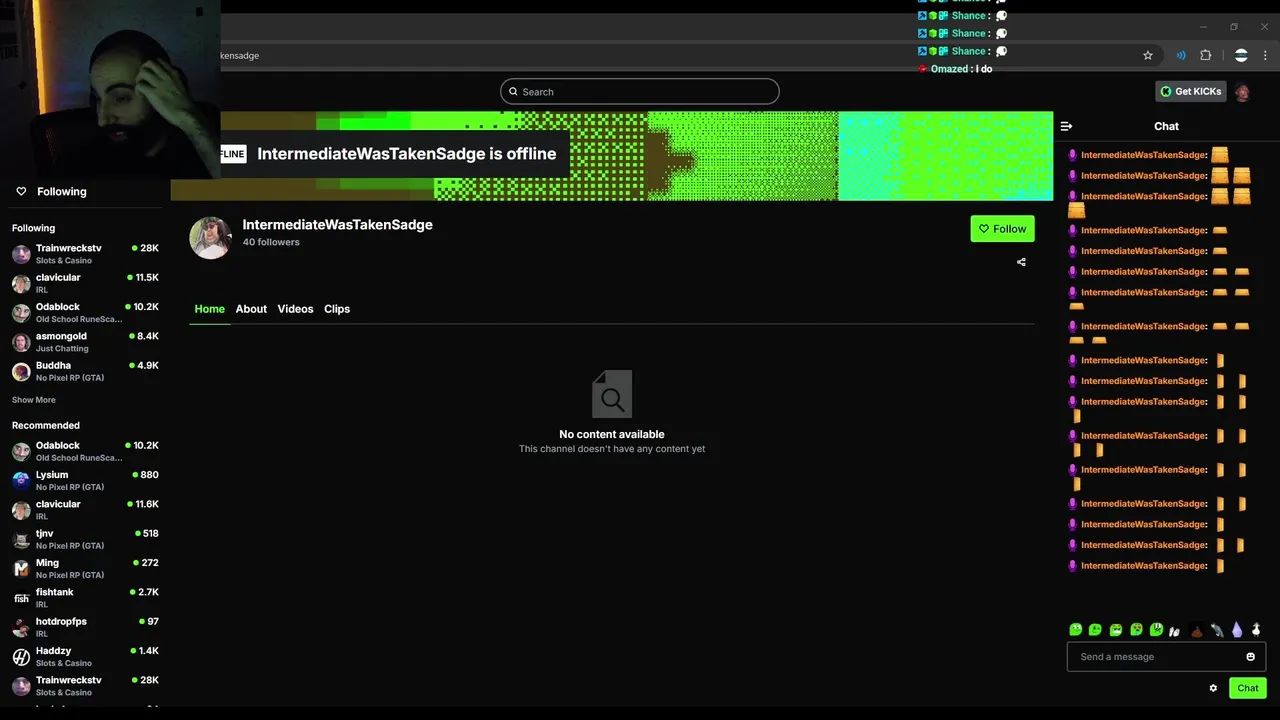
Task: Follow the IntermediateWasTakenSadge channel
Action: point(1002,229)
